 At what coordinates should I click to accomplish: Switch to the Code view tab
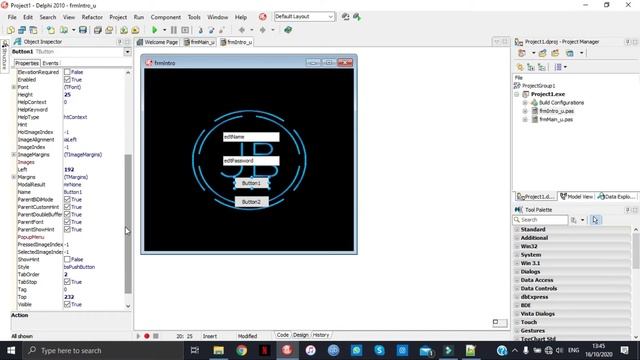[x=282, y=335]
